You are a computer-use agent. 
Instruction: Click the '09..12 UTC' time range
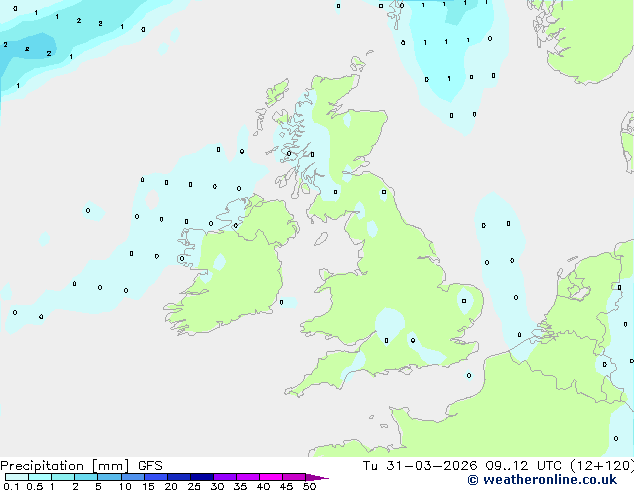click(x=523, y=466)
